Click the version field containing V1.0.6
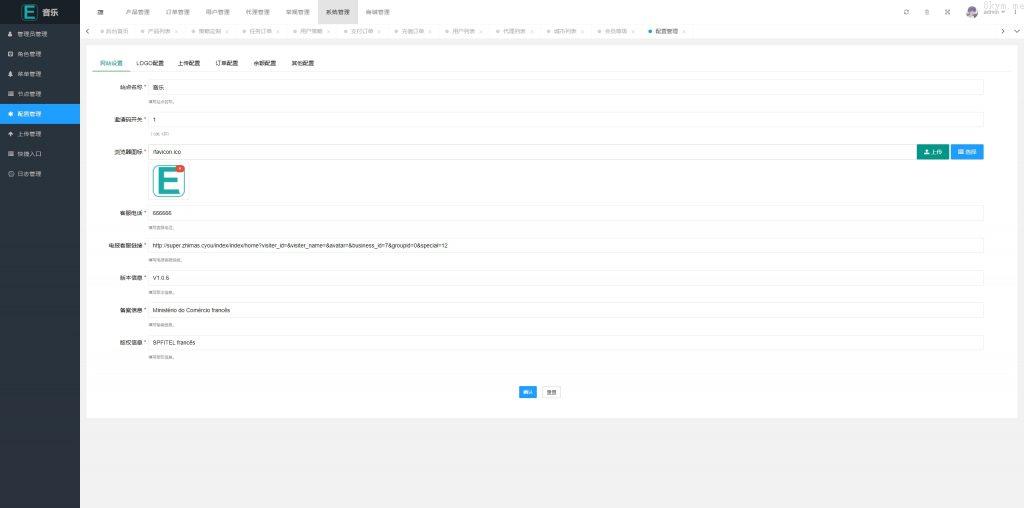This screenshot has width=1024, height=508. click(x=565, y=277)
